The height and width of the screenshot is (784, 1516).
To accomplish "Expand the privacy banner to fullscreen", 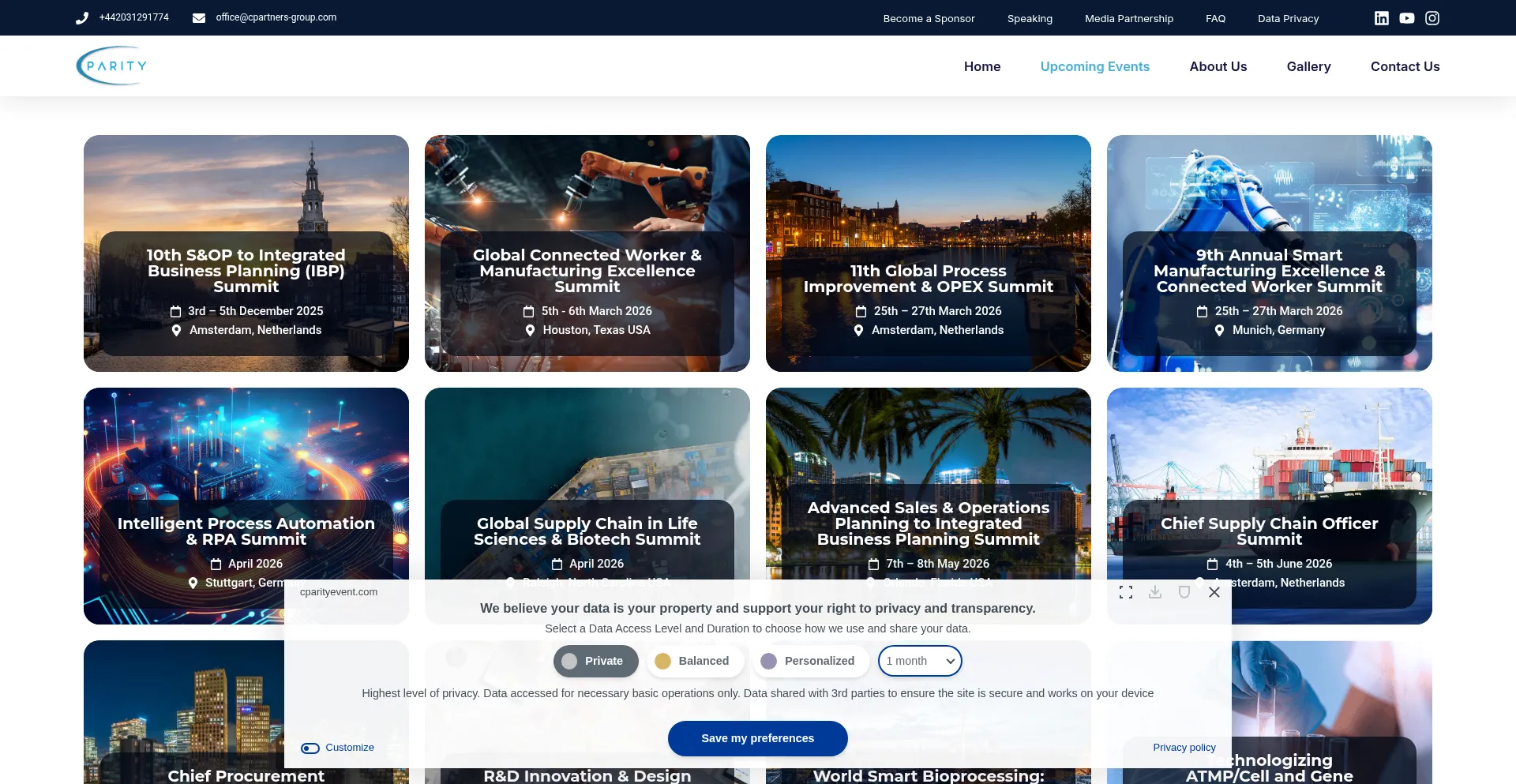I will click(1126, 592).
